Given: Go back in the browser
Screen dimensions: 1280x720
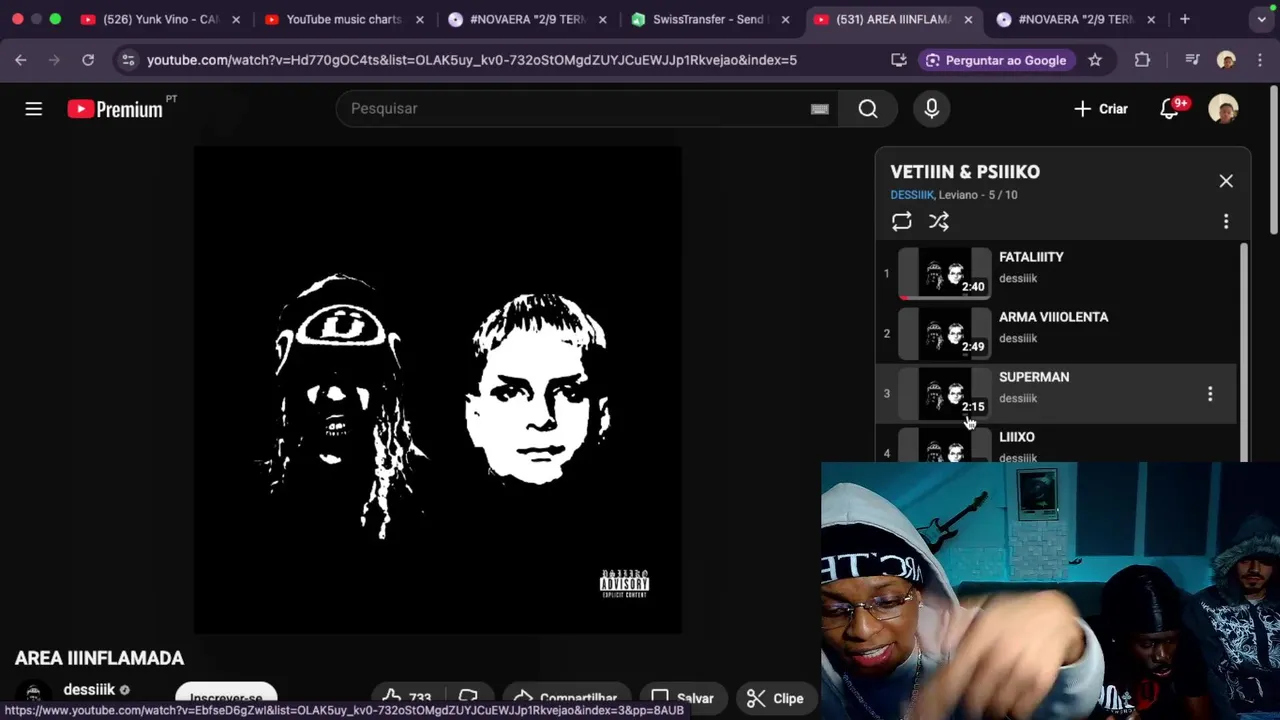Looking at the screenshot, I should [x=21, y=60].
